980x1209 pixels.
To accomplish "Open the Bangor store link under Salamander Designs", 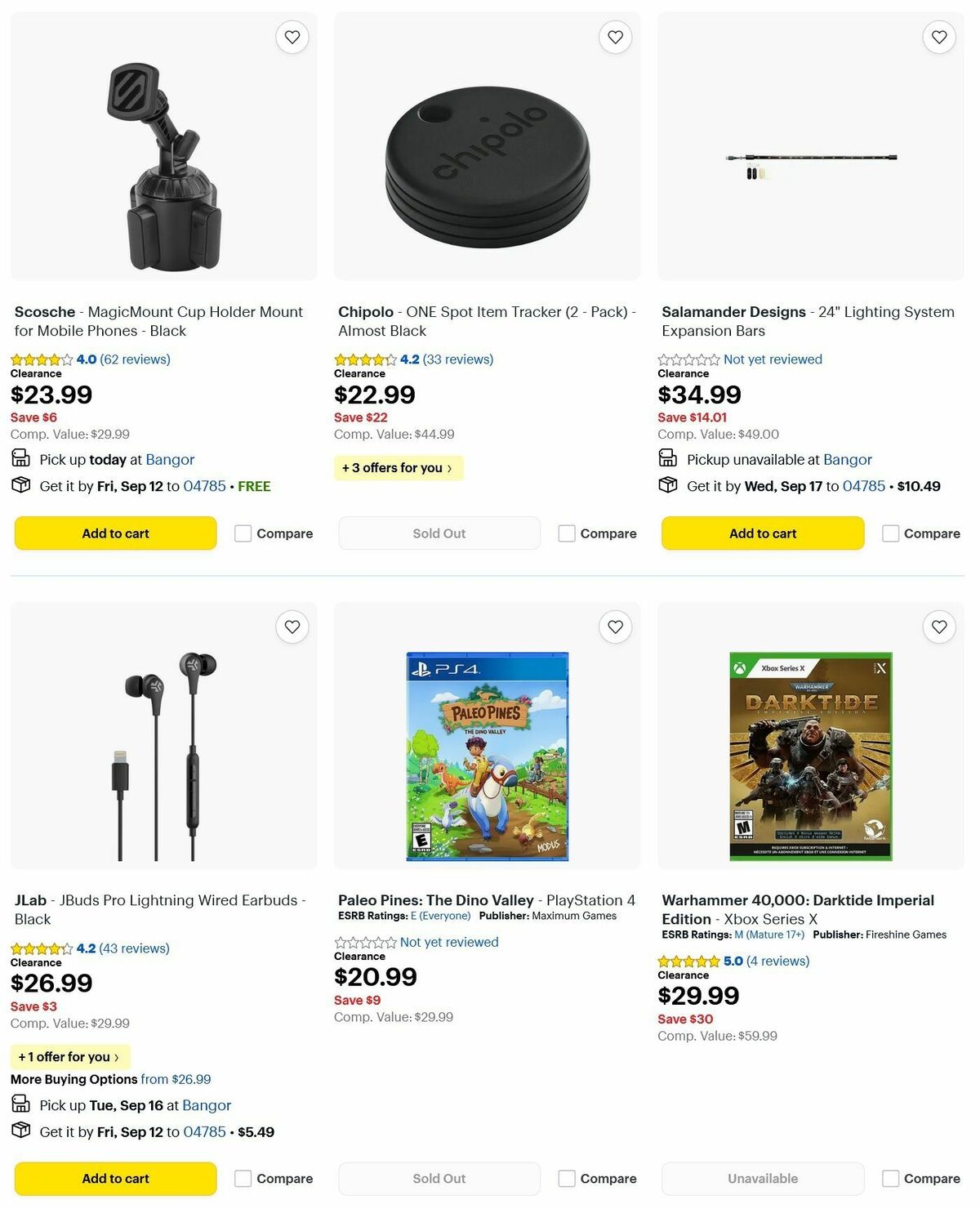I will coord(848,459).
